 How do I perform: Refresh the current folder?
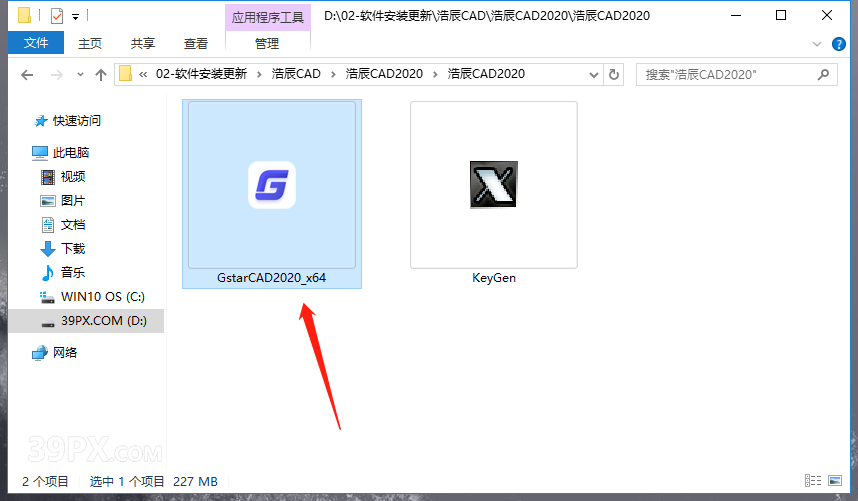pos(614,74)
